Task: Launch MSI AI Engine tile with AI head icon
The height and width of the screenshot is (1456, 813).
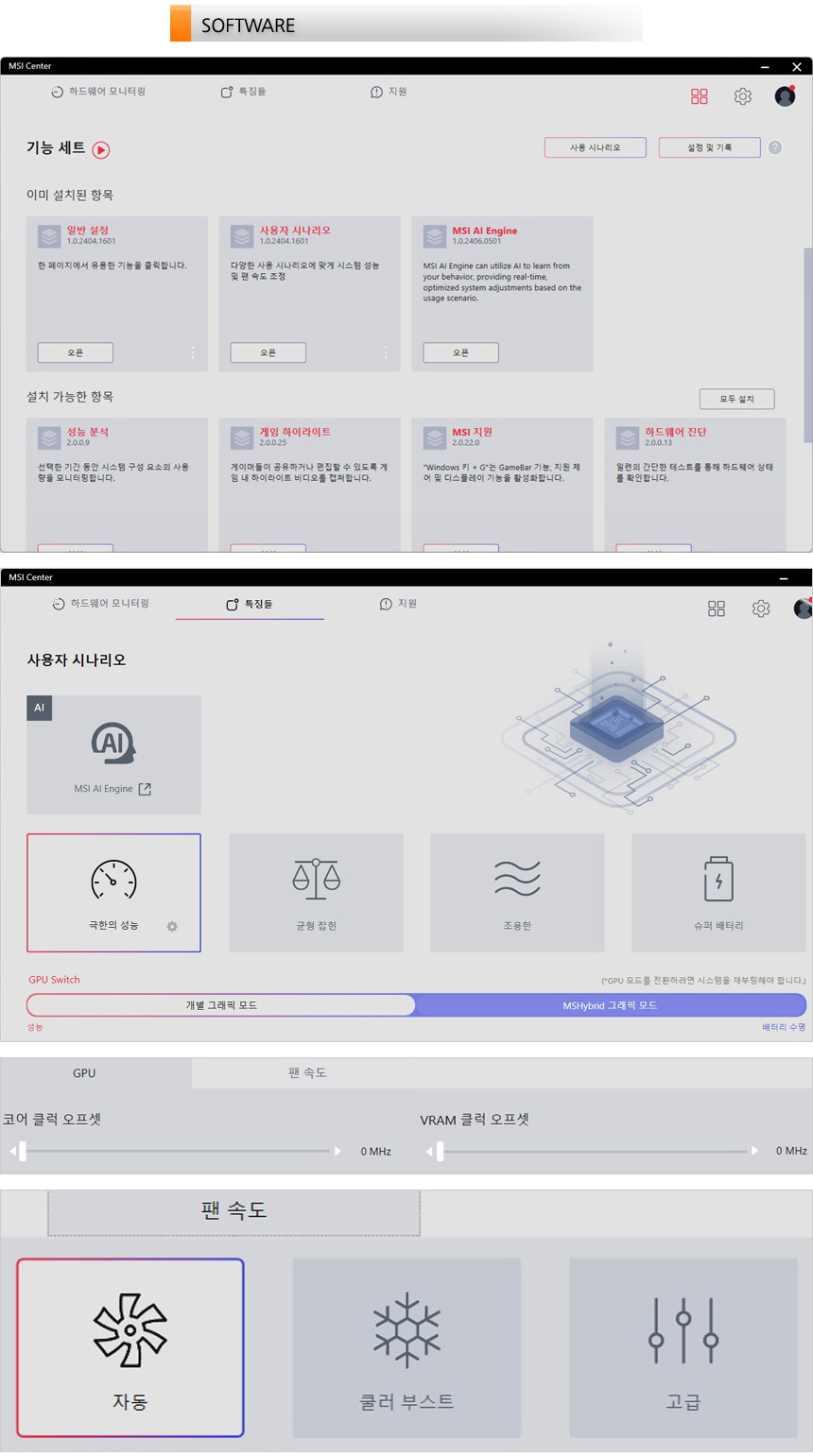Action: click(x=113, y=755)
